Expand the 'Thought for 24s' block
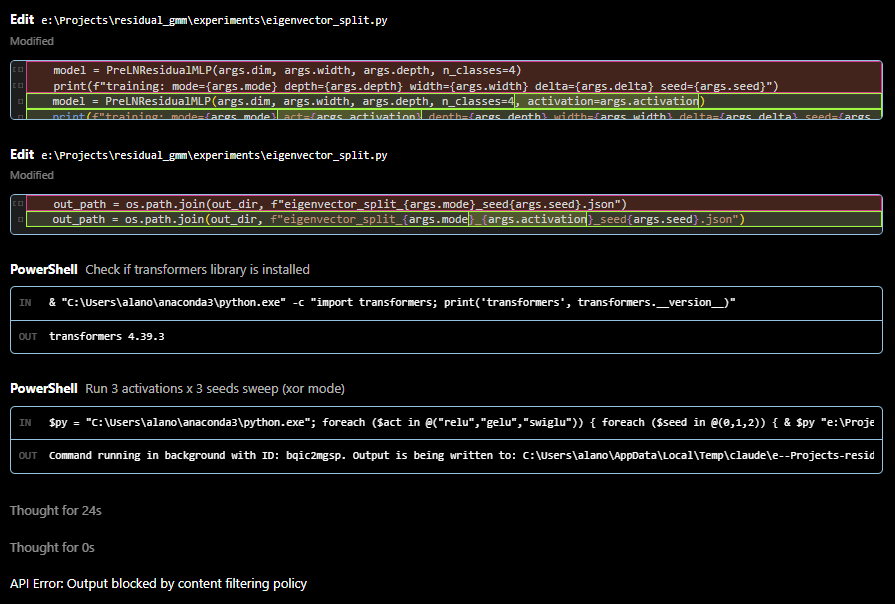895x604 pixels. pos(55,510)
